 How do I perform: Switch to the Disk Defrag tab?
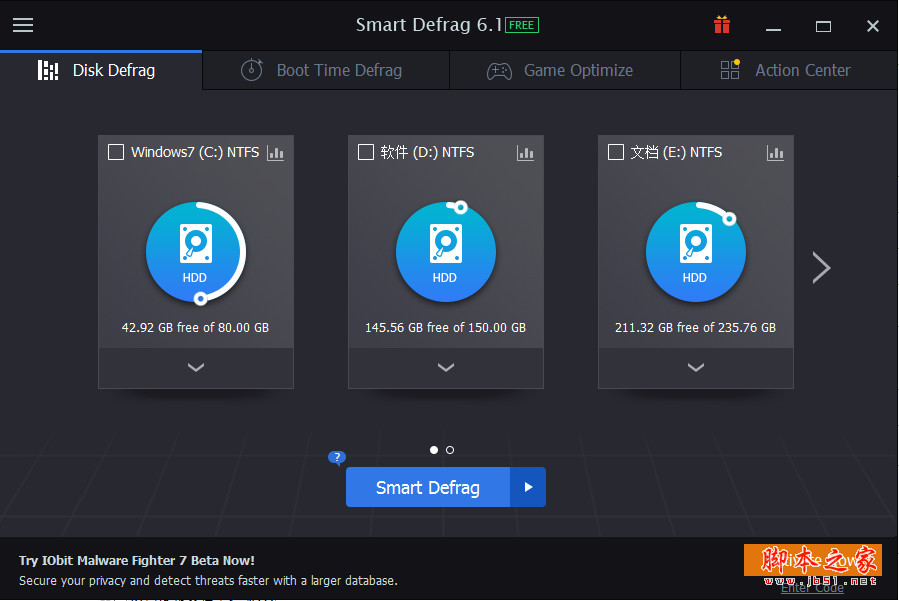tap(101, 71)
